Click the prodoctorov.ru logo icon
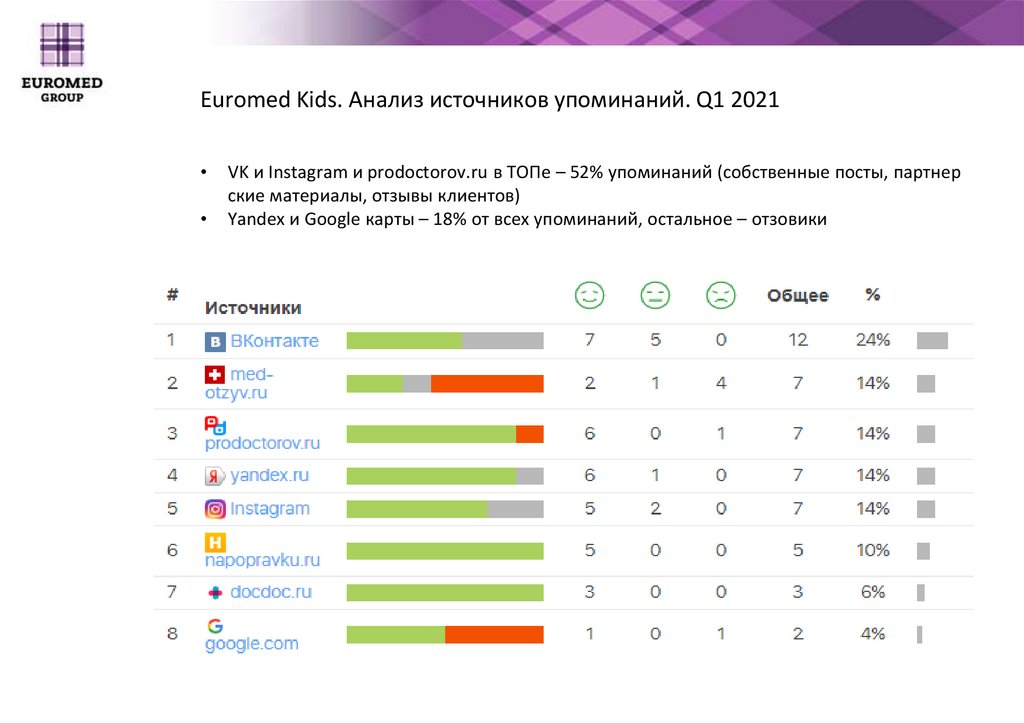The width and height of the screenshot is (1024, 723). (x=214, y=424)
